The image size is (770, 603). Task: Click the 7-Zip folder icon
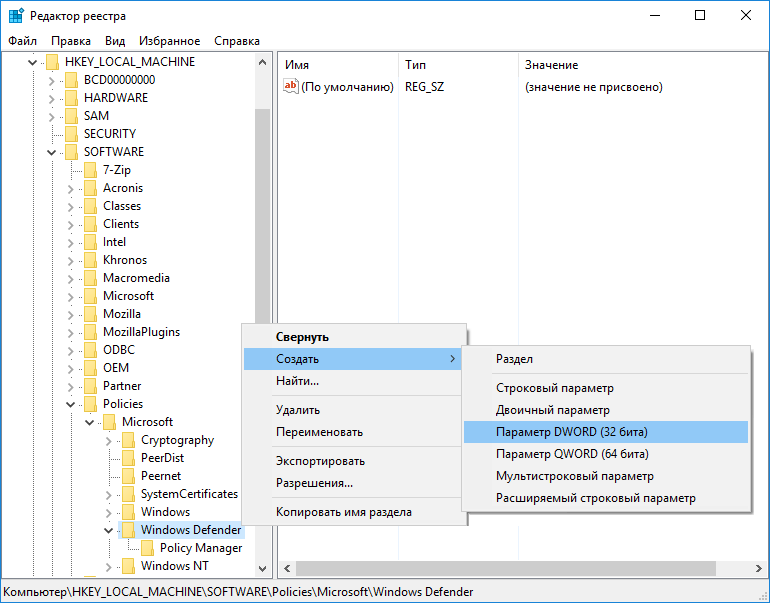pos(90,170)
